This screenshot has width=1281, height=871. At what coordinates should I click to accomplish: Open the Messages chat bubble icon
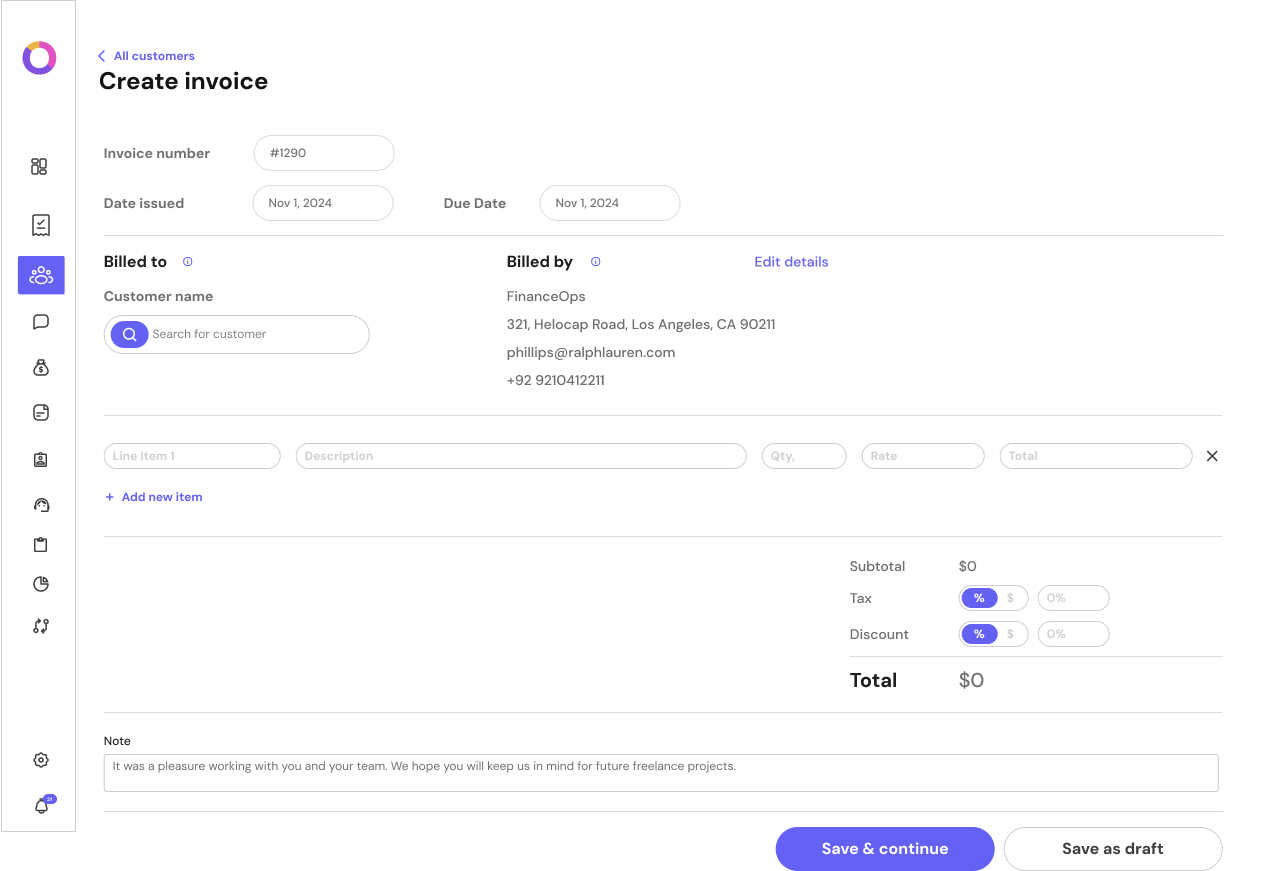click(x=40, y=321)
